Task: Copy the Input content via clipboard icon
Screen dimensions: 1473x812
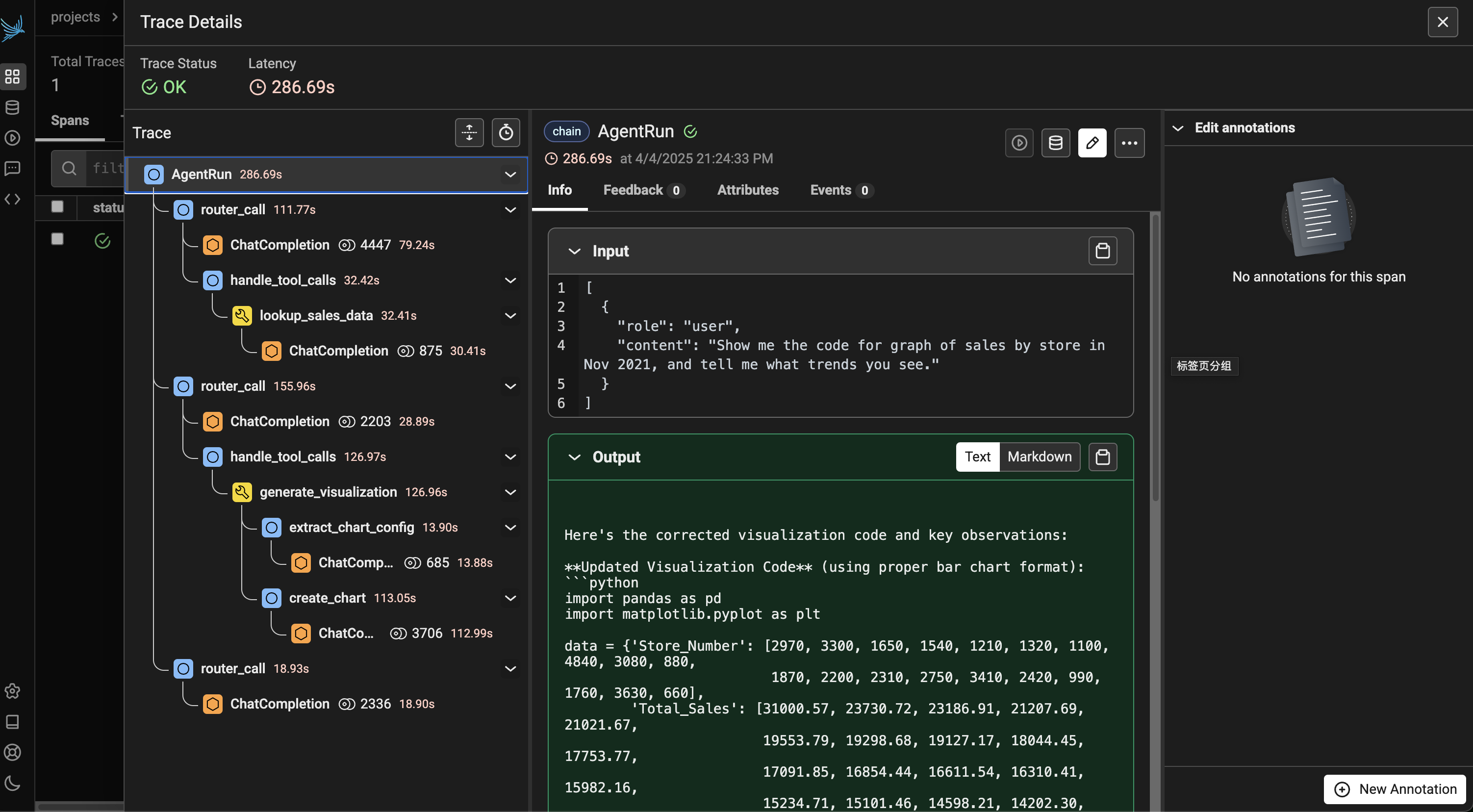Action: 1103,251
